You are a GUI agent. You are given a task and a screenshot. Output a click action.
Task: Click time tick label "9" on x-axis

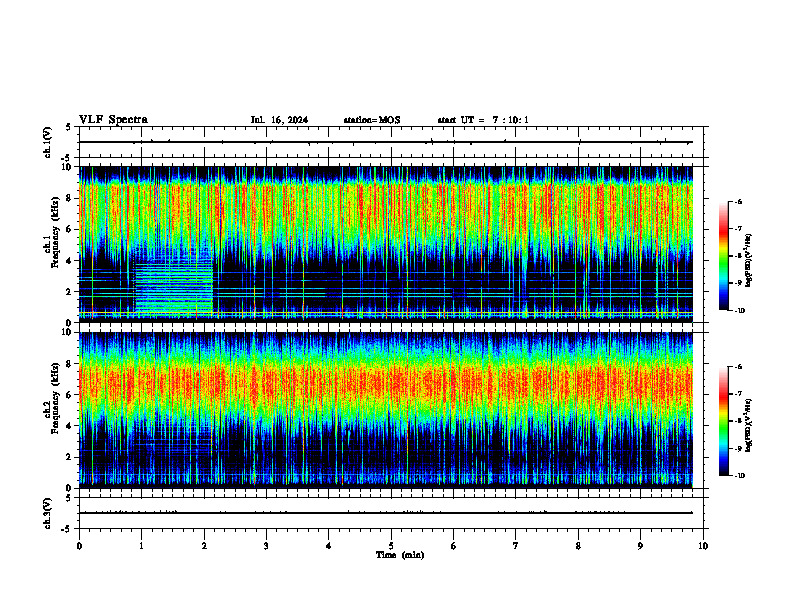click(640, 546)
